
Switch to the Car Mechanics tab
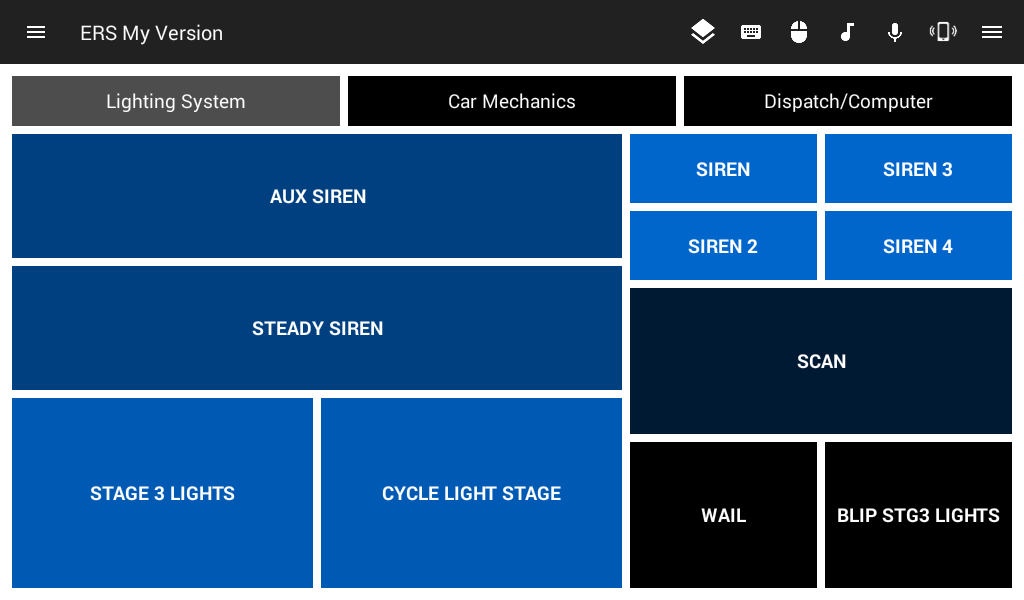pyautogui.click(x=512, y=101)
